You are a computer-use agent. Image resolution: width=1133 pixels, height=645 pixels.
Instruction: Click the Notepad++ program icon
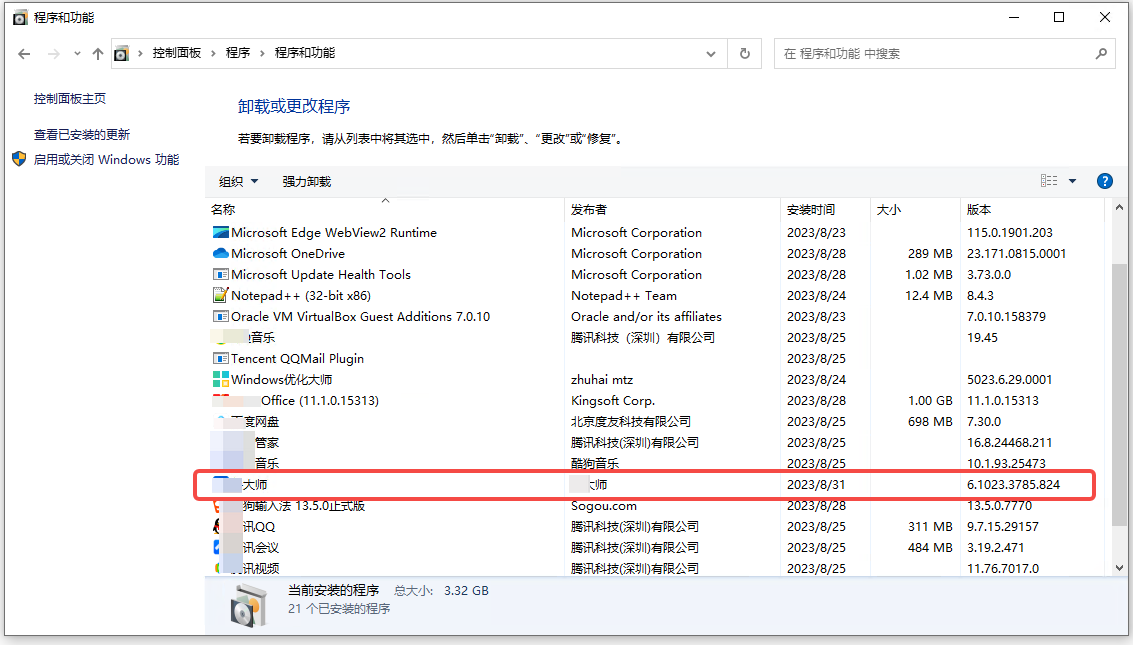coord(220,295)
